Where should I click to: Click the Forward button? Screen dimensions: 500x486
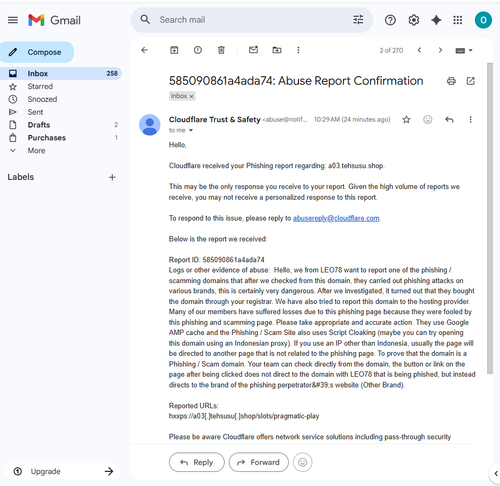(x=258, y=462)
